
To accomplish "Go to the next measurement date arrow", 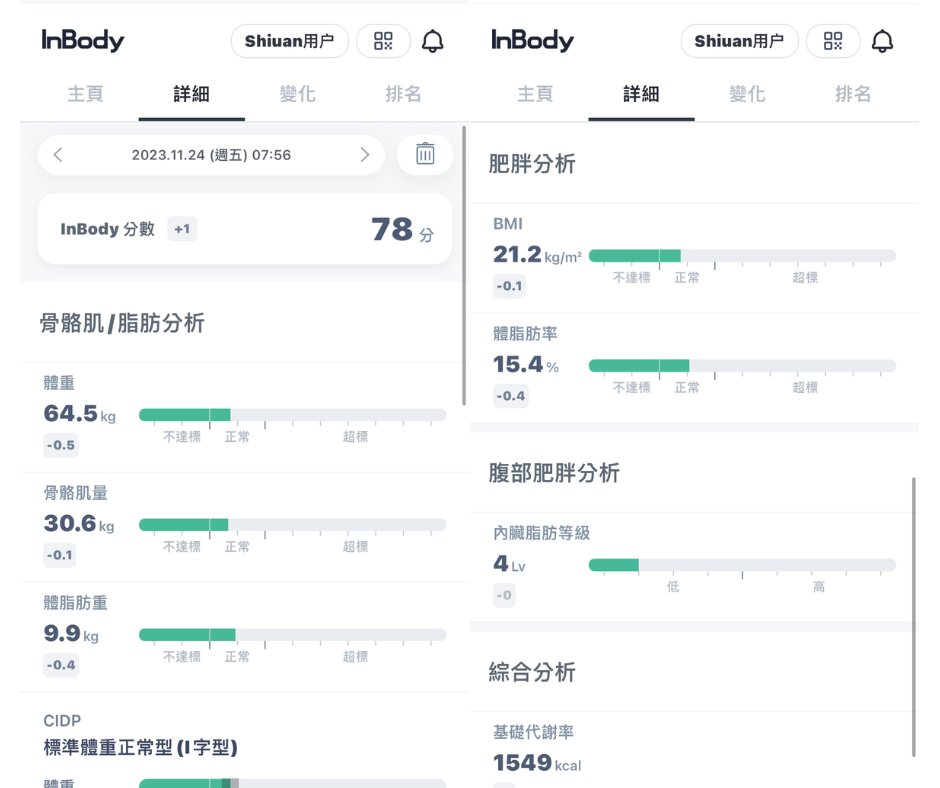I will coord(365,155).
